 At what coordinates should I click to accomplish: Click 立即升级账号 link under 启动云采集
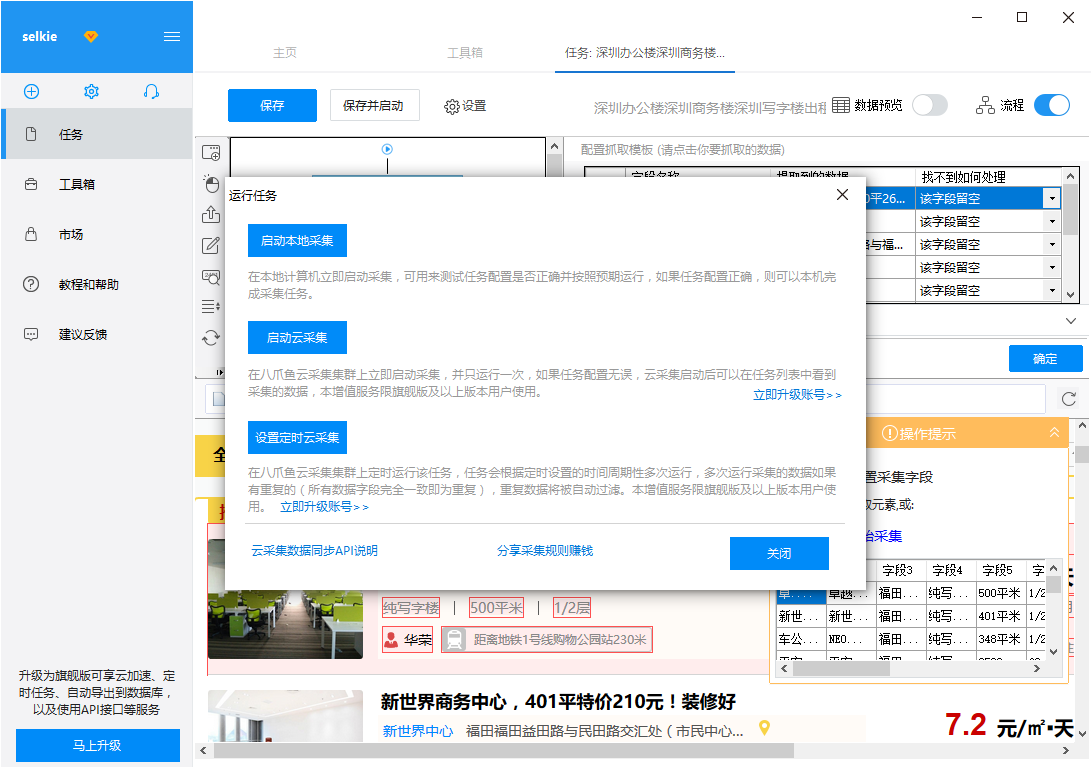point(797,395)
